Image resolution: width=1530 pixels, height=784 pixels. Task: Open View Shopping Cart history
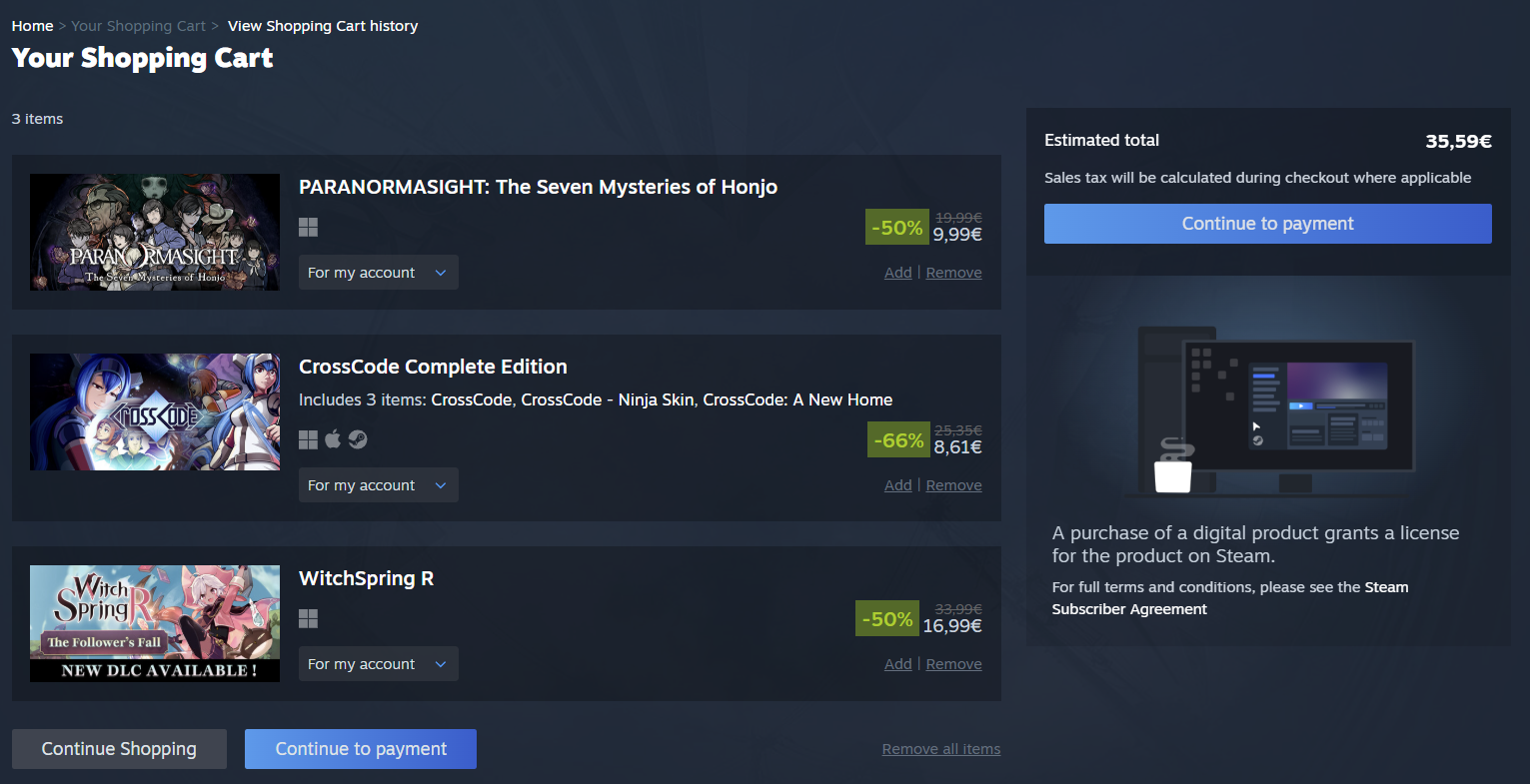tap(323, 26)
